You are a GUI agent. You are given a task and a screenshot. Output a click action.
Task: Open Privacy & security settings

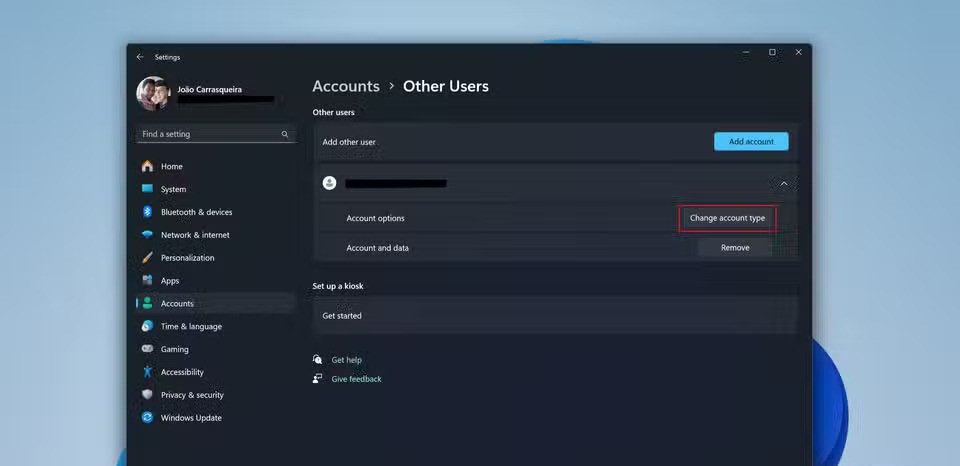pyautogui.click(x=192, y=395)
